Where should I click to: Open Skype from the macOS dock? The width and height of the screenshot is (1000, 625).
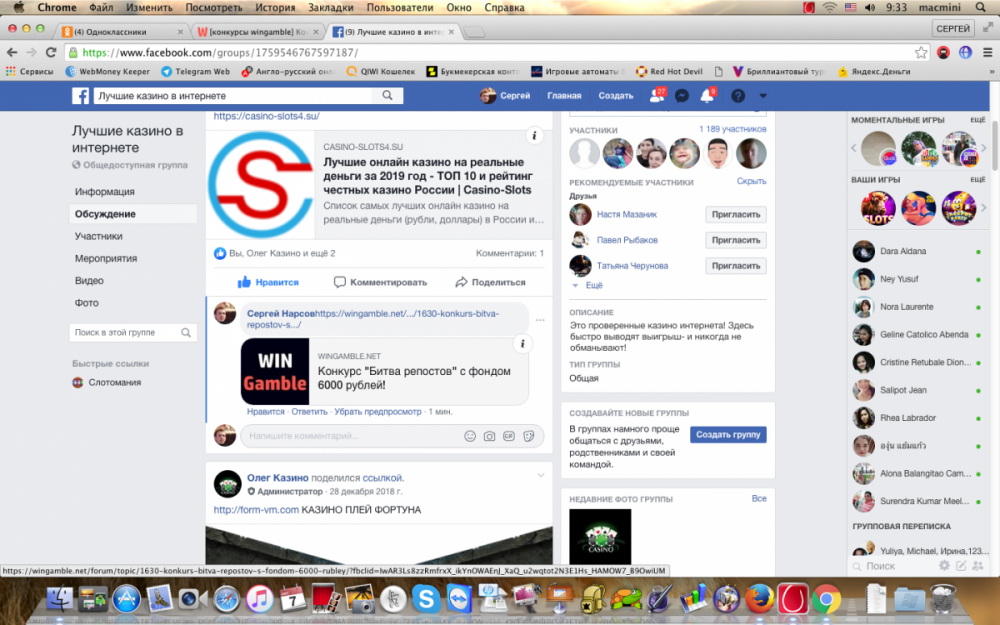coord(426,599)
